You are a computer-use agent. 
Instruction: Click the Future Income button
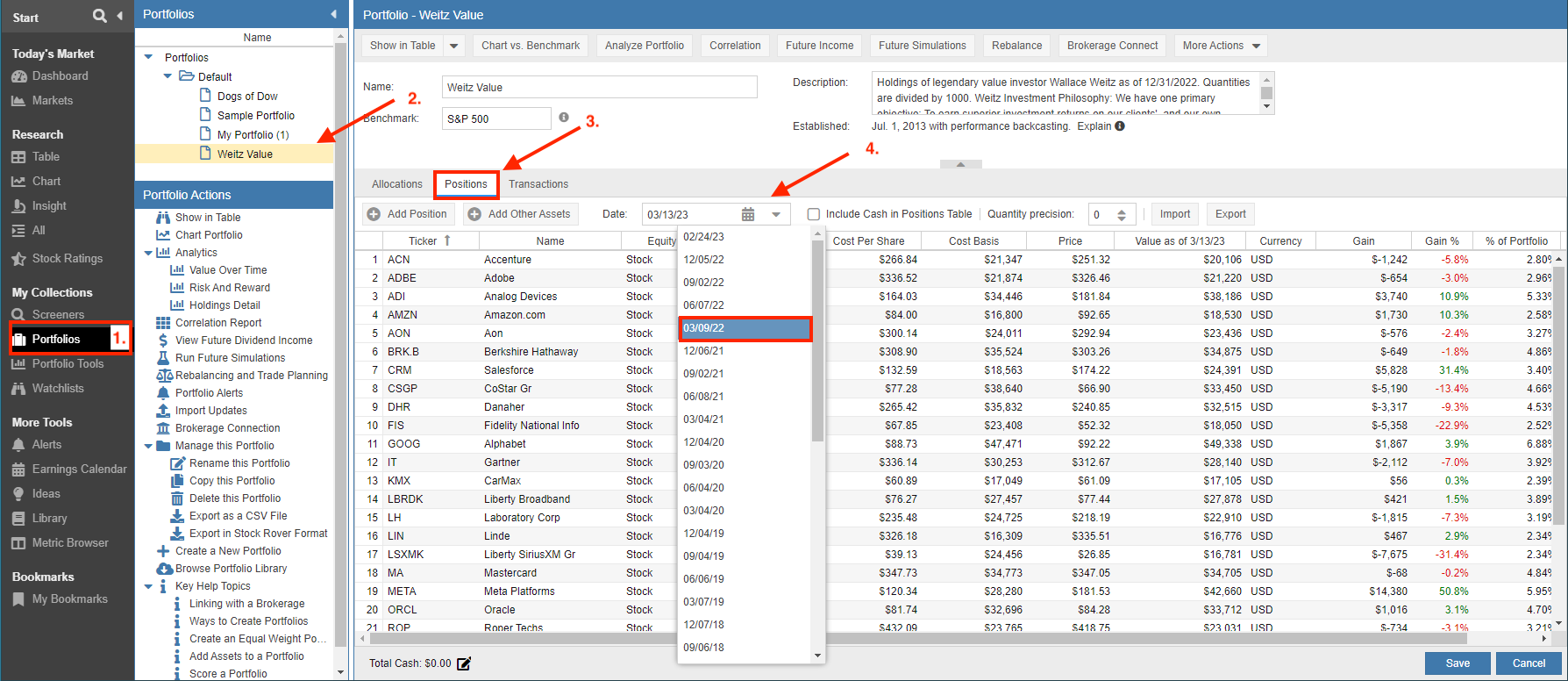coord(819,46)
